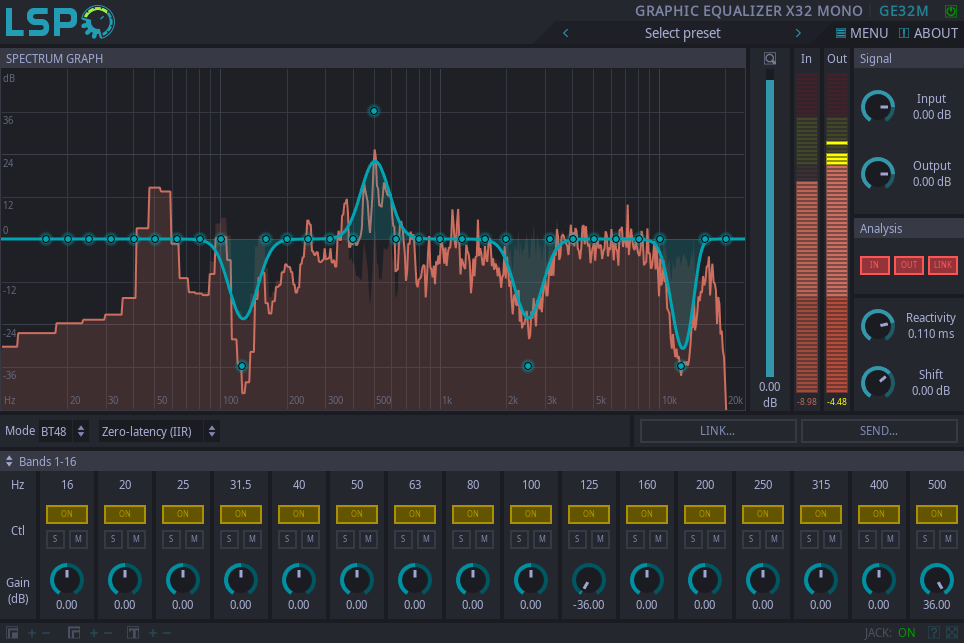Click the green power bypass icon
This screenshot has height=643, width=964.
(x=949, y=11)
